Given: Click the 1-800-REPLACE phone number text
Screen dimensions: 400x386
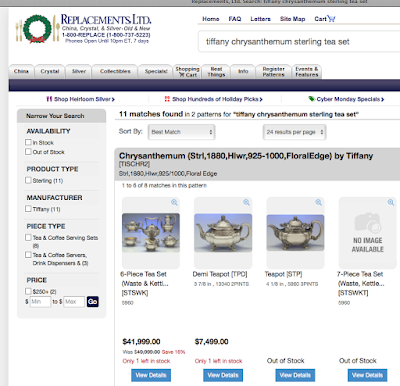Looking at the screenshot, I should 106,35.
